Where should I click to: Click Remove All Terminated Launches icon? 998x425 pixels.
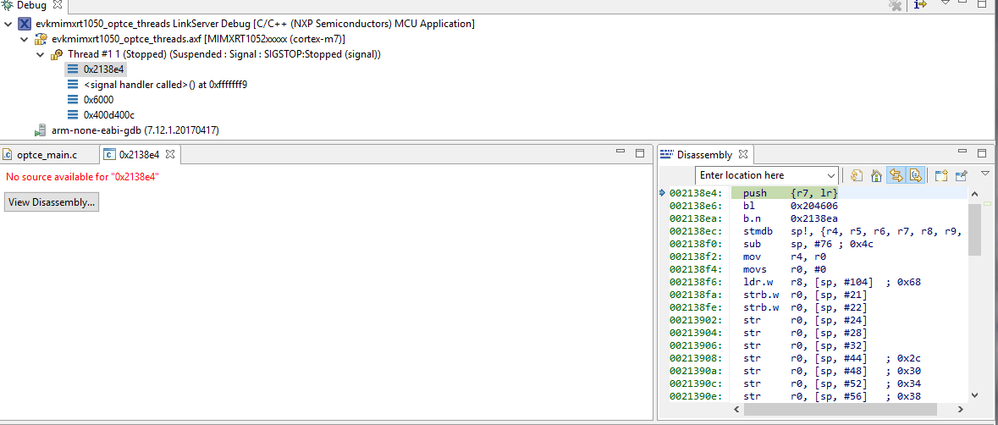[895, 4]
